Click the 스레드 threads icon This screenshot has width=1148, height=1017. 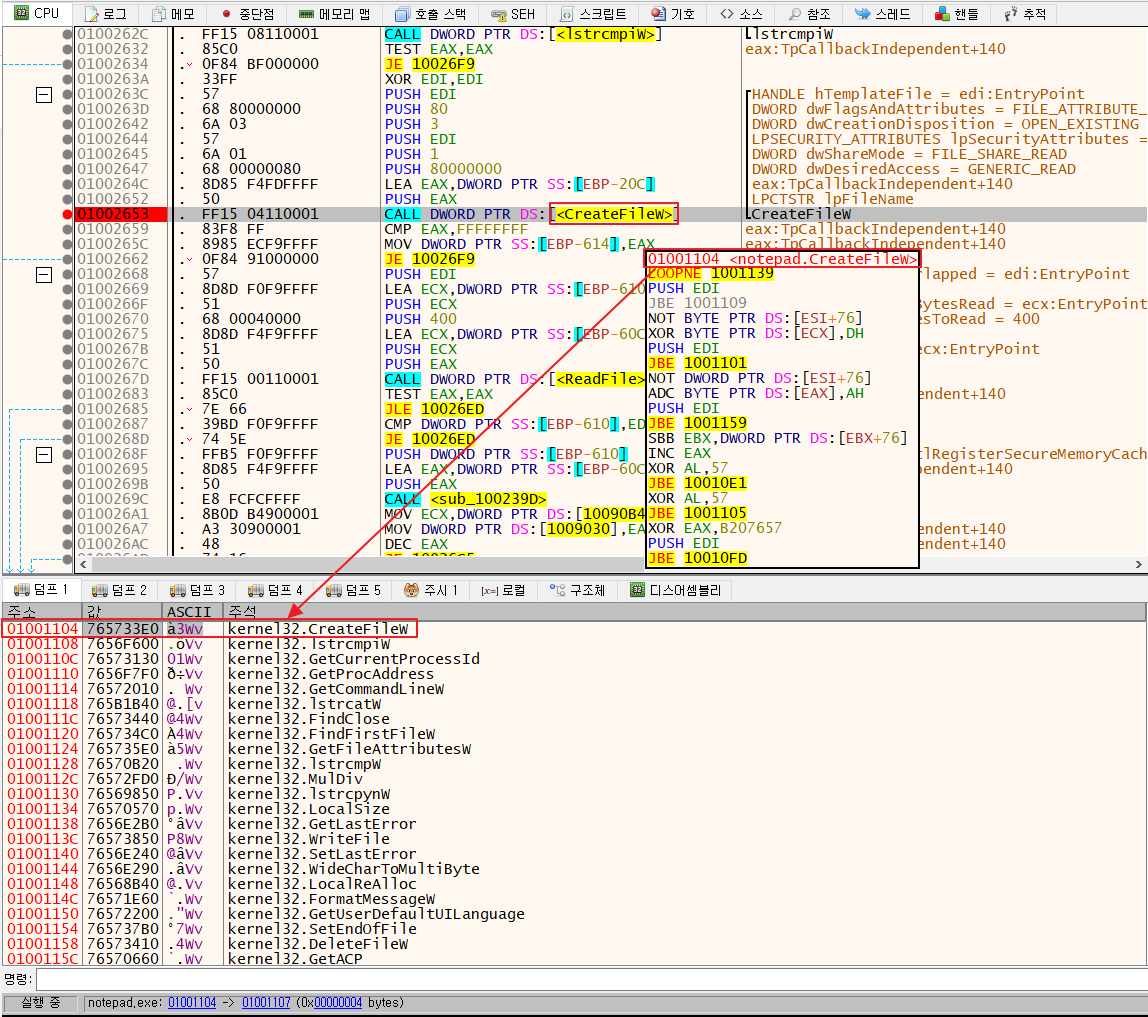click(862, 14)
